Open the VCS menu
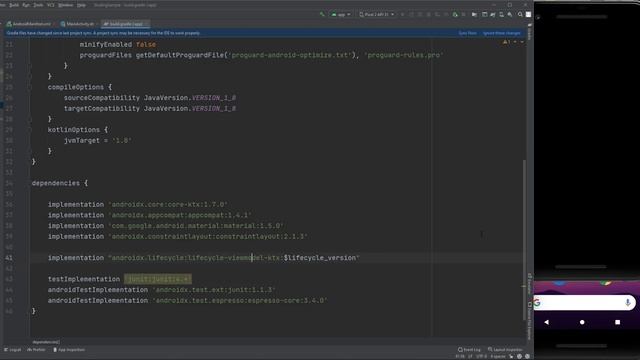Image resolution: width=640 pixels, height=360 pixels. click(x=51, y=5)
